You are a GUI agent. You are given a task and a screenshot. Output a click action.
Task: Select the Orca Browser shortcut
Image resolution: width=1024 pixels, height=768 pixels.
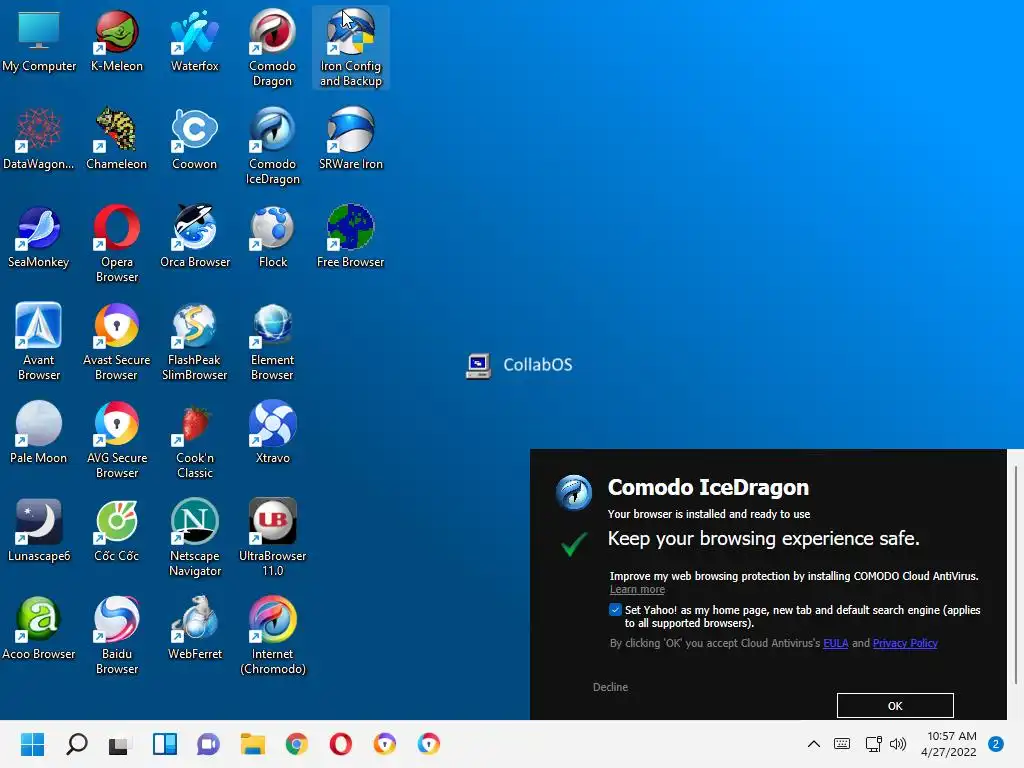(x=195, y=236)
